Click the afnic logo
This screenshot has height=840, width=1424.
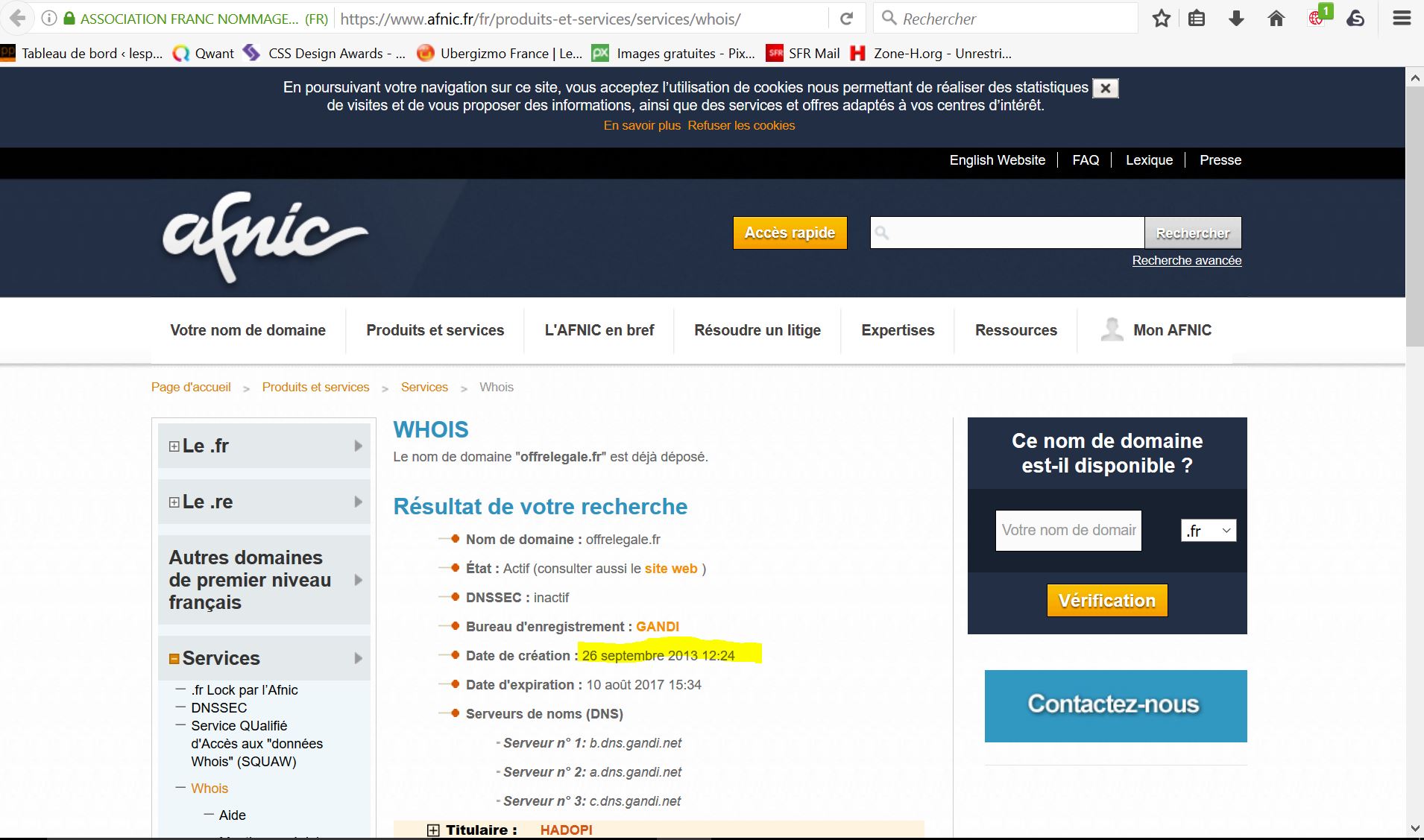point(265,237)
